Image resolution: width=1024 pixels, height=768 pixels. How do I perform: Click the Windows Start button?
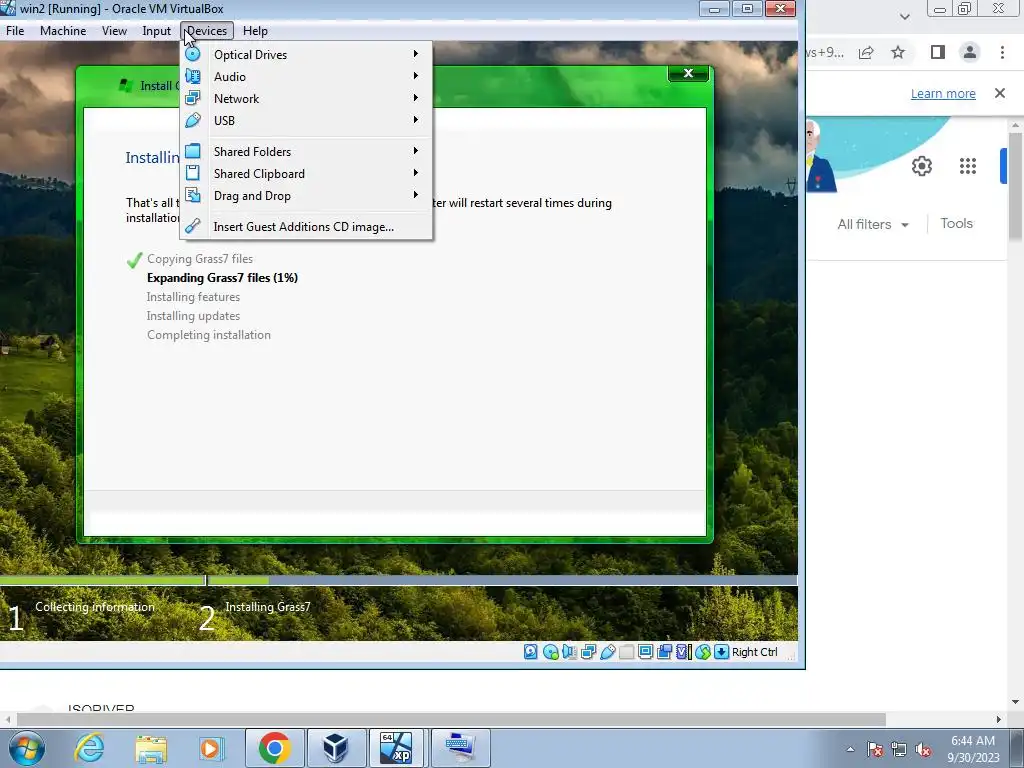(27, 748)
